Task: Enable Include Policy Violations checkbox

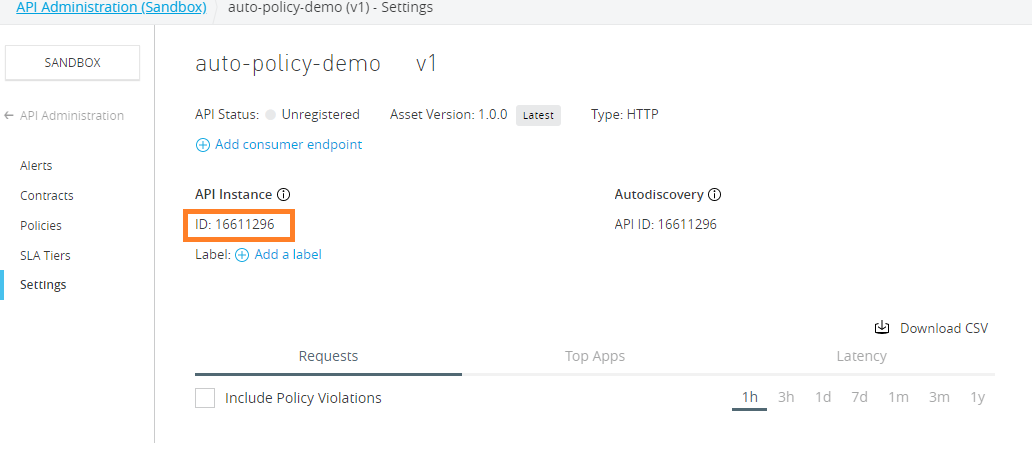Action: pos(205,398)
